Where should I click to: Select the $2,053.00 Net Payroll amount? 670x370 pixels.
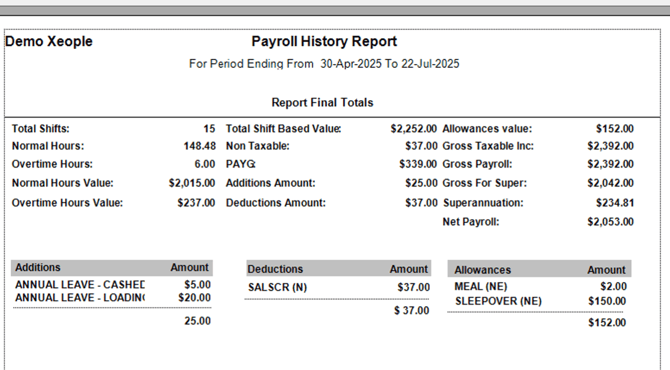pos(610,222)
